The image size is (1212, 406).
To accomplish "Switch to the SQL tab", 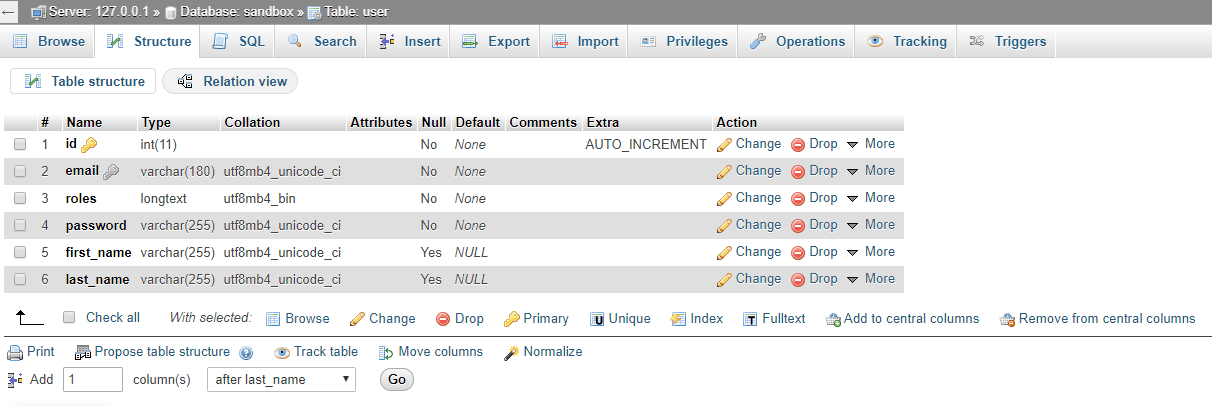I will tap(239, 42).
